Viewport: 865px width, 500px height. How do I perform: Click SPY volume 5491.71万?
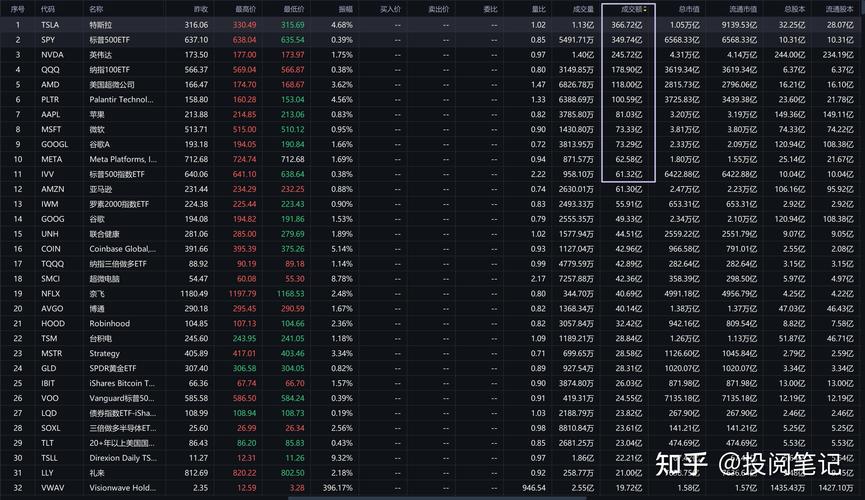click(576, 40)
